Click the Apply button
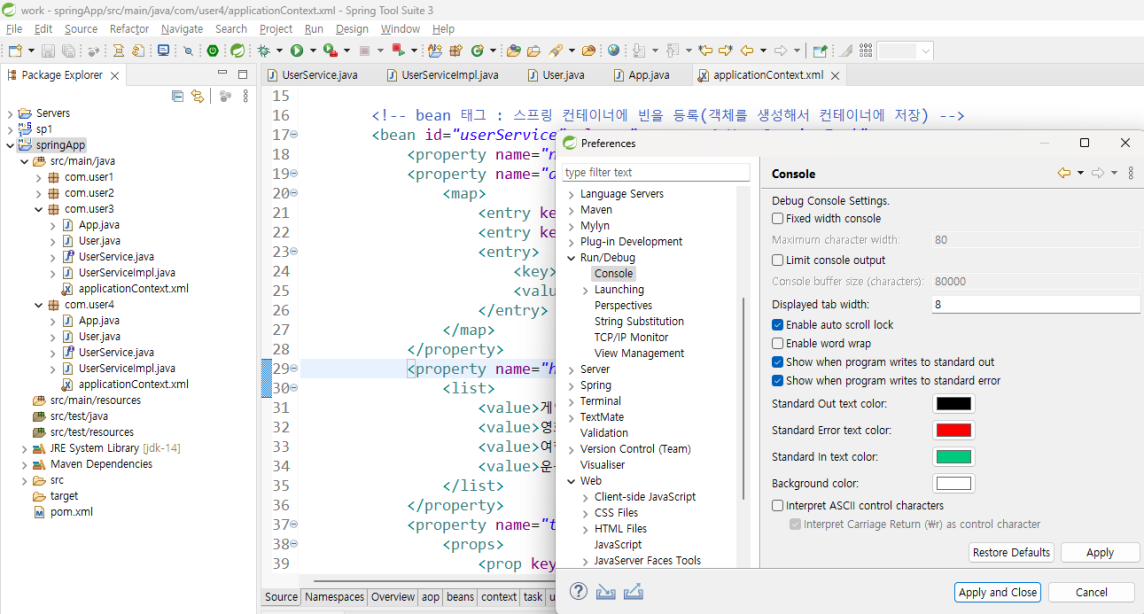Image resolution: width=1144 pixels, height=614 pixels. tap(1099, 553)
